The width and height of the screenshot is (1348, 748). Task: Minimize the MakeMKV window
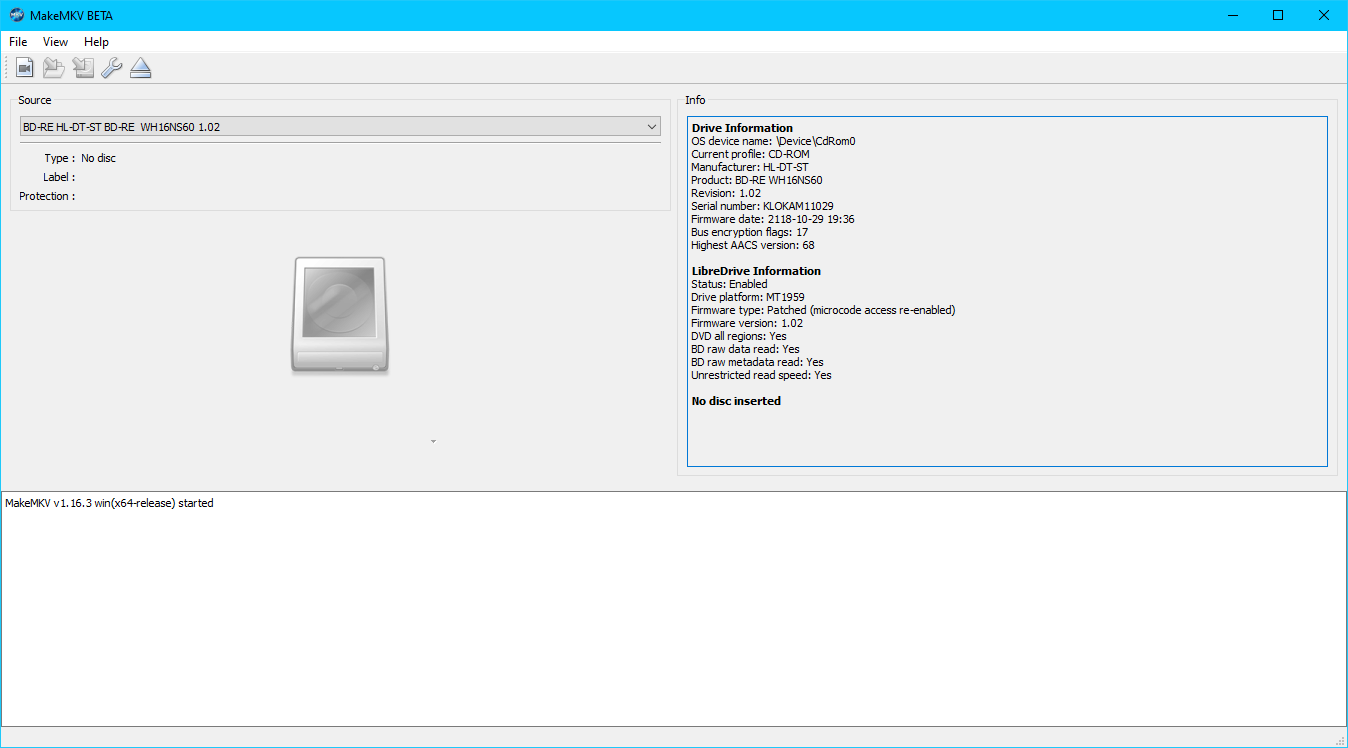tap(1232, 15)
